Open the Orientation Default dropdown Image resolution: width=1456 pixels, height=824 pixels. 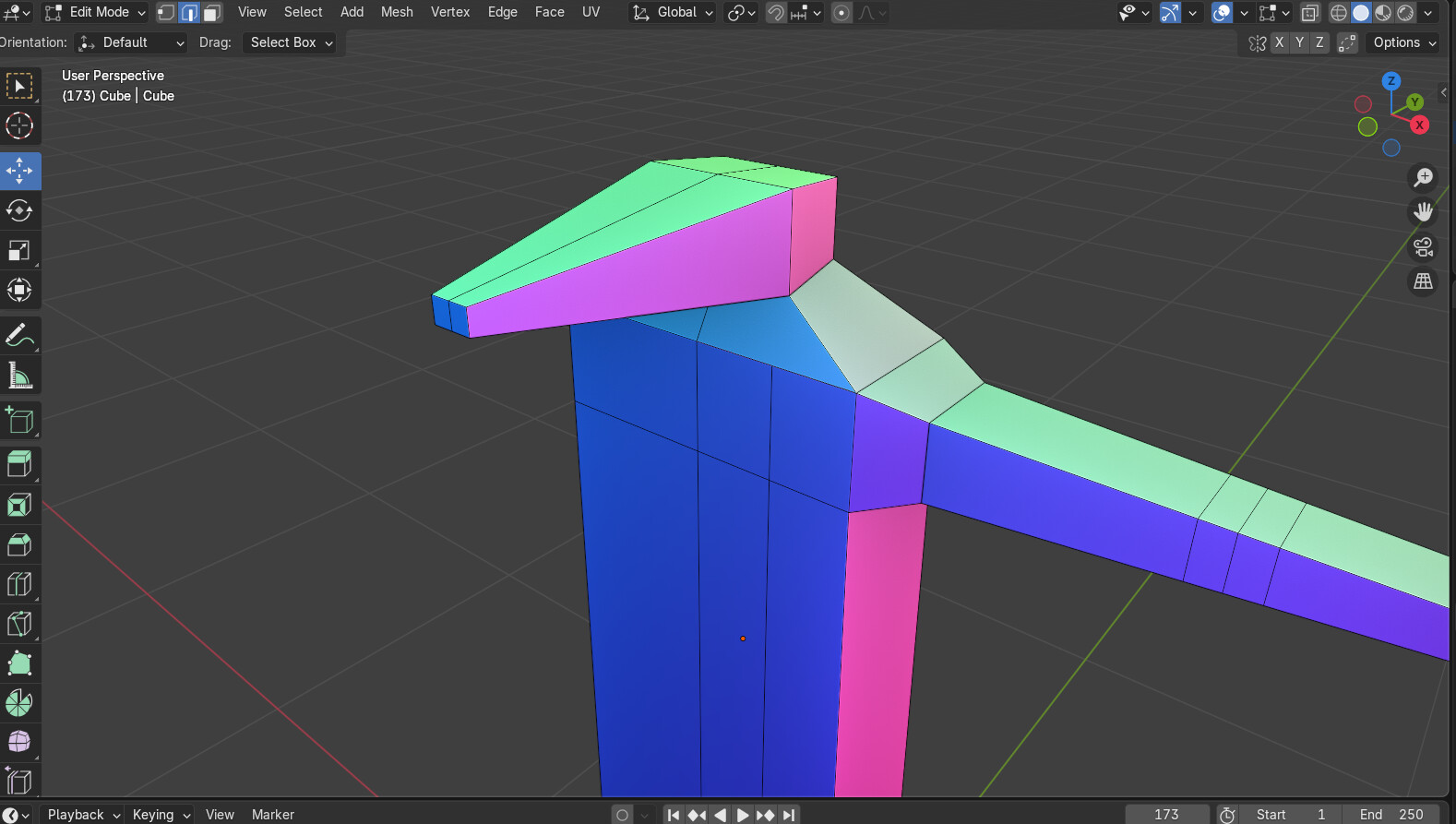pos(131,42)
